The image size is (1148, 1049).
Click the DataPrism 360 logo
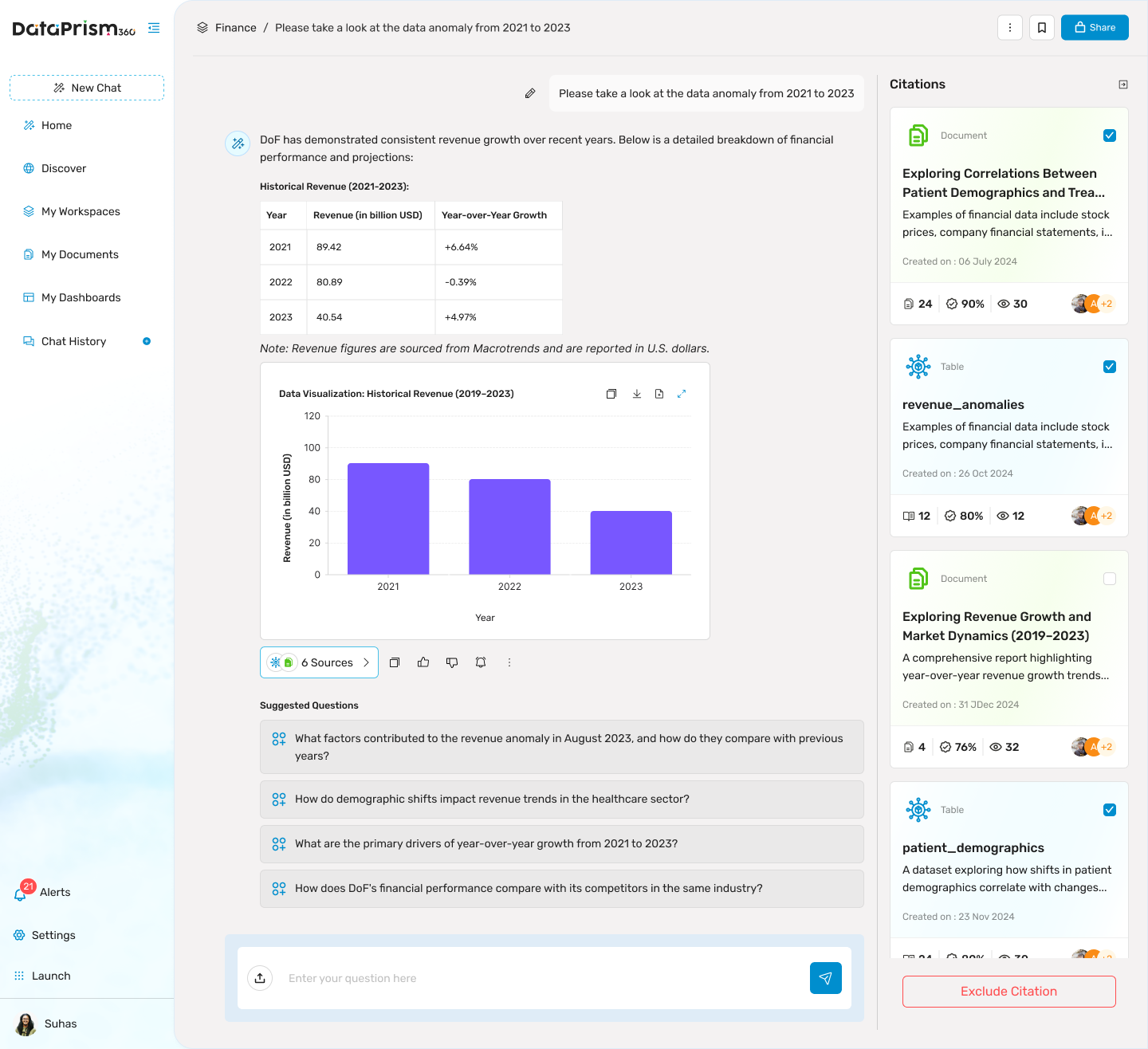coord(74,29)
